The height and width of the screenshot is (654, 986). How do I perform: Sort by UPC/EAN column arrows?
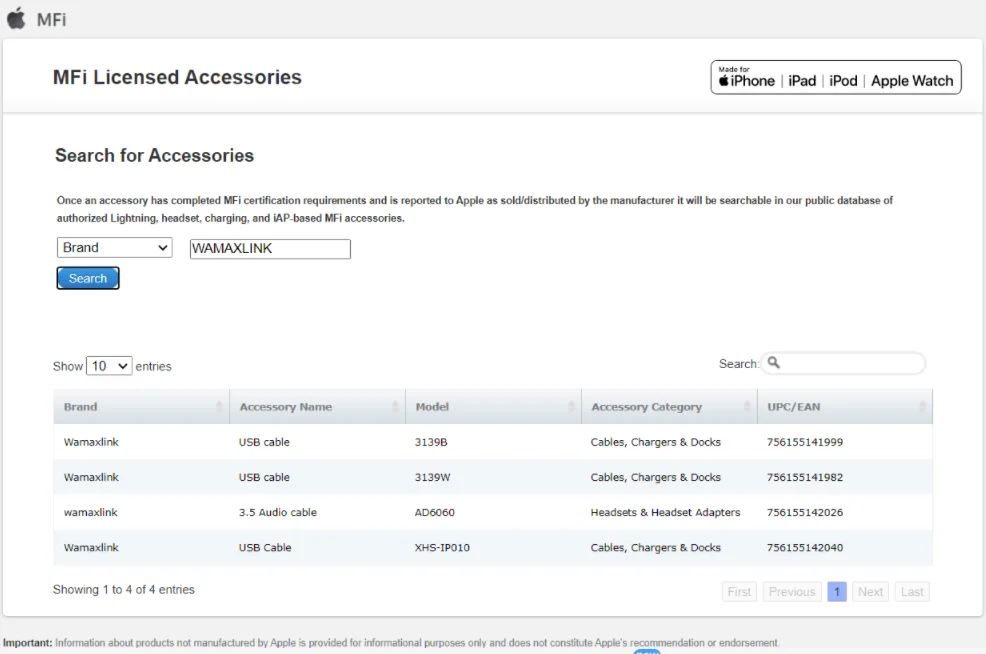click(x=922, y=407)
